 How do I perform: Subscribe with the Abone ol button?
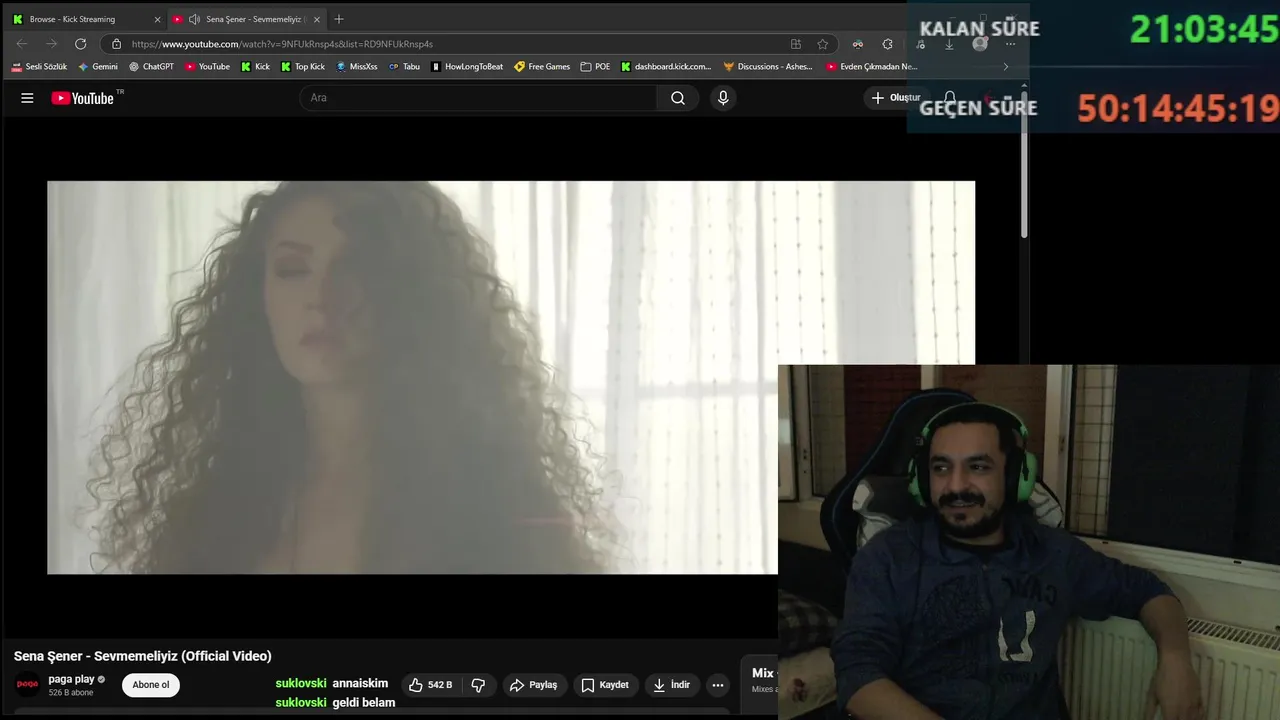[x=151, y=685]
